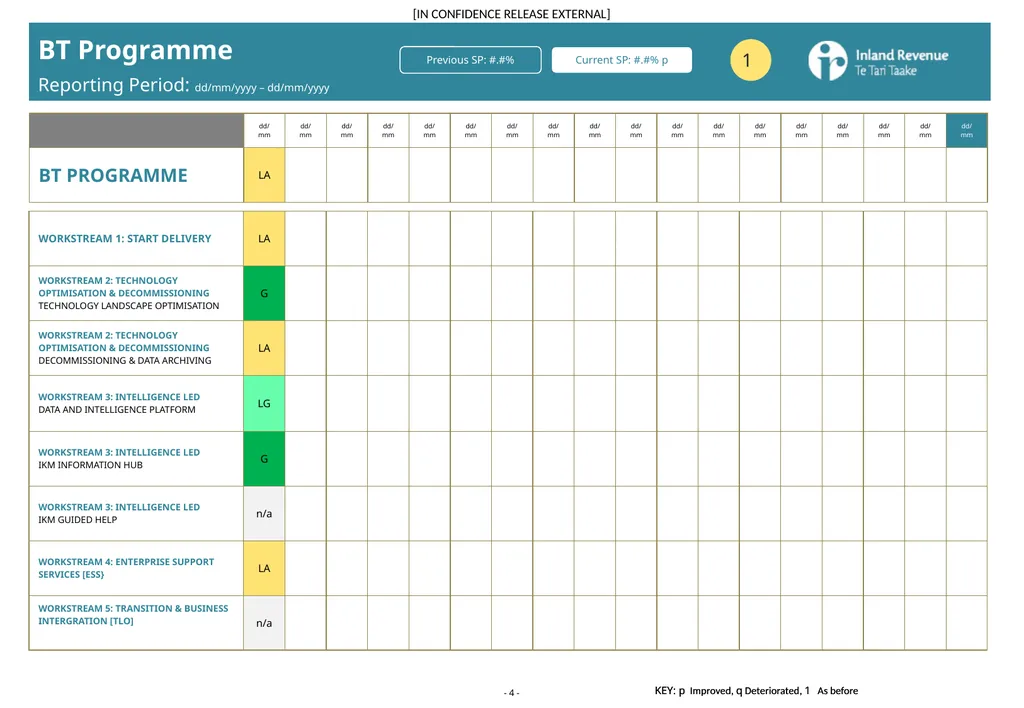Select Workstream 1: Start Delivery label
This screenshot has width=1024, height=708.
[x=125, y=238]
